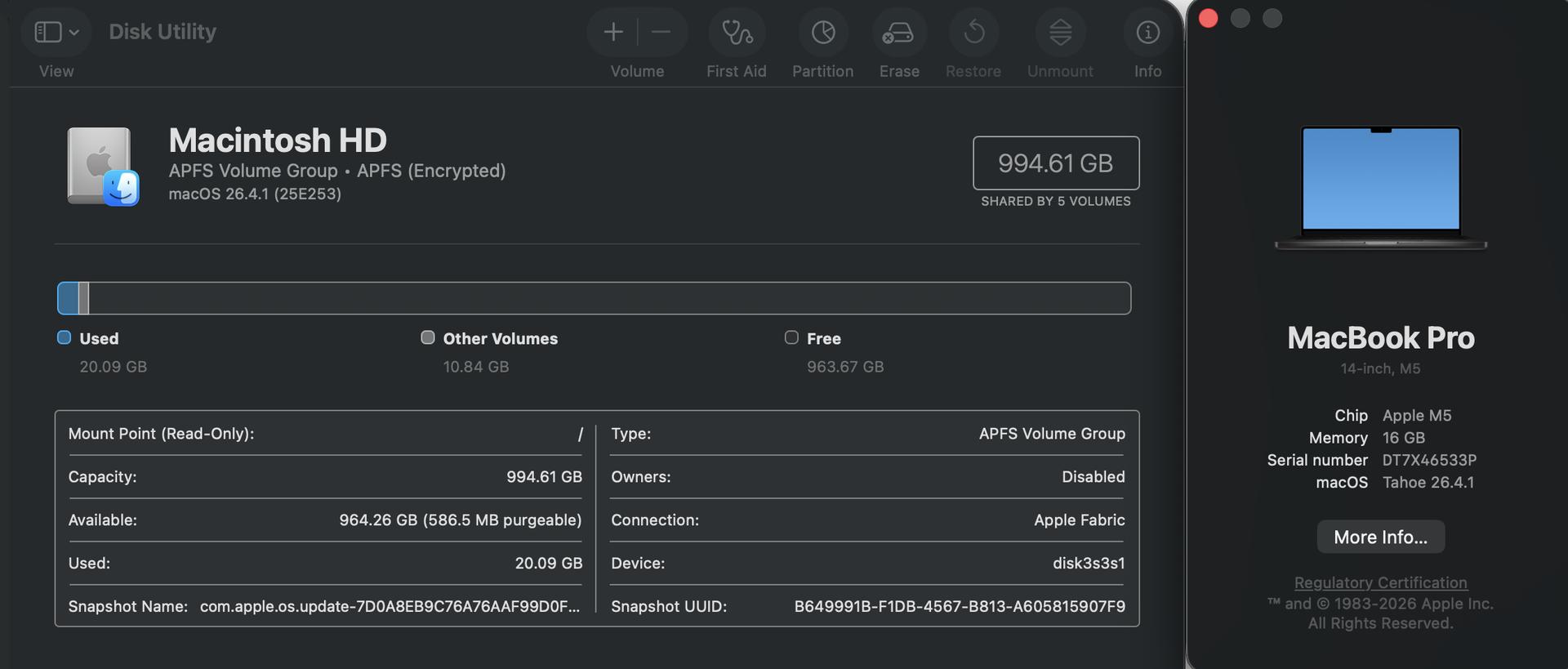Select the Serial number DT7X46533P
The width and height of the screenshot is (1568, 669).
click(x=1429, y=460)
